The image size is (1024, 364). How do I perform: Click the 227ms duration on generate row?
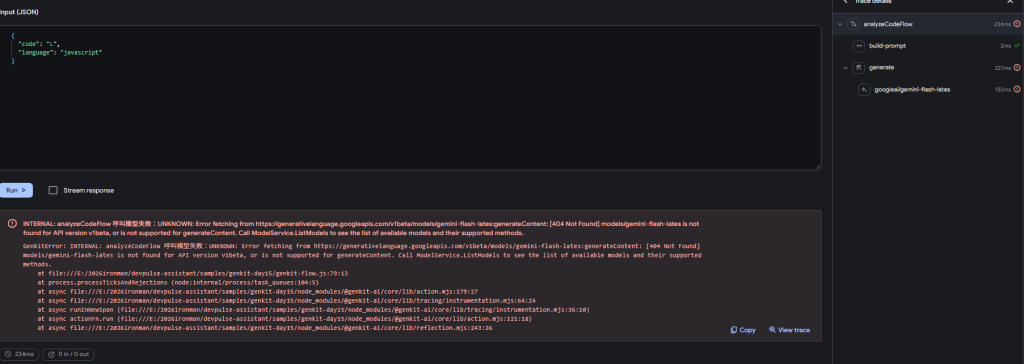click(x=1002, y=67)
